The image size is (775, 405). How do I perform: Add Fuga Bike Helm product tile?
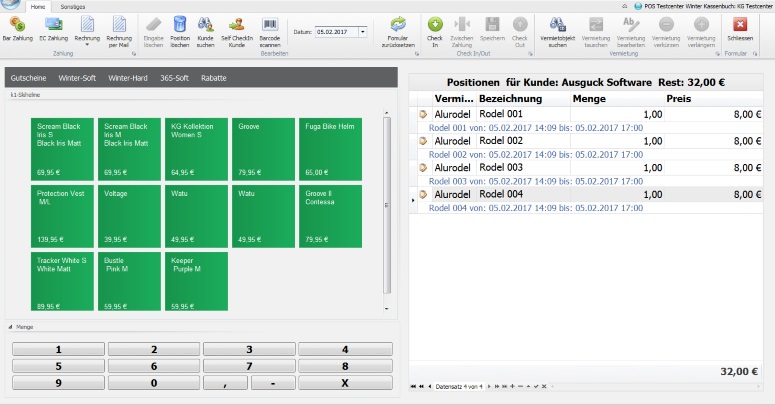pyautogui.click(x=331, y=149)
